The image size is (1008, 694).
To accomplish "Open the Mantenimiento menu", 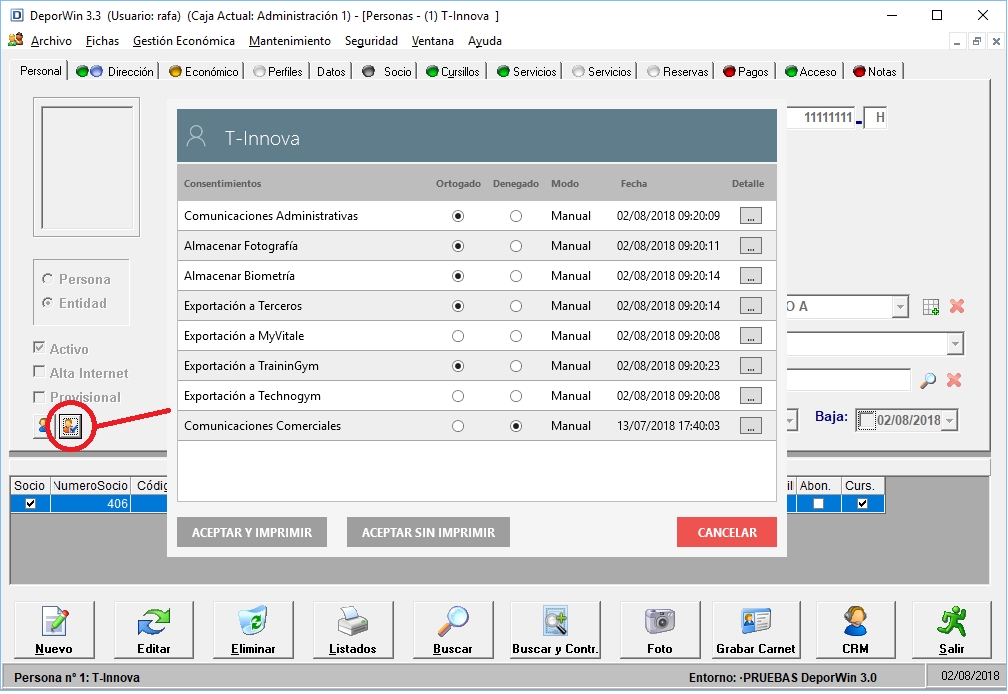I will [290, 41].
